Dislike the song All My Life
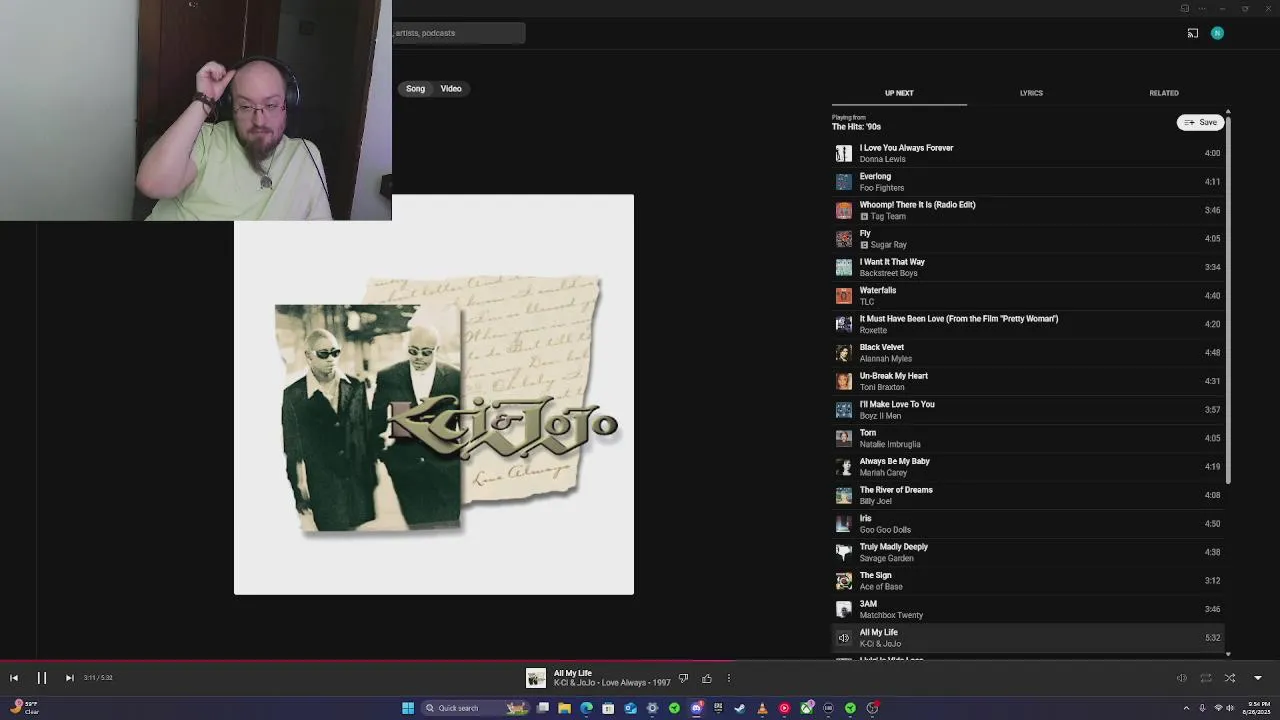 coord(683,678)
